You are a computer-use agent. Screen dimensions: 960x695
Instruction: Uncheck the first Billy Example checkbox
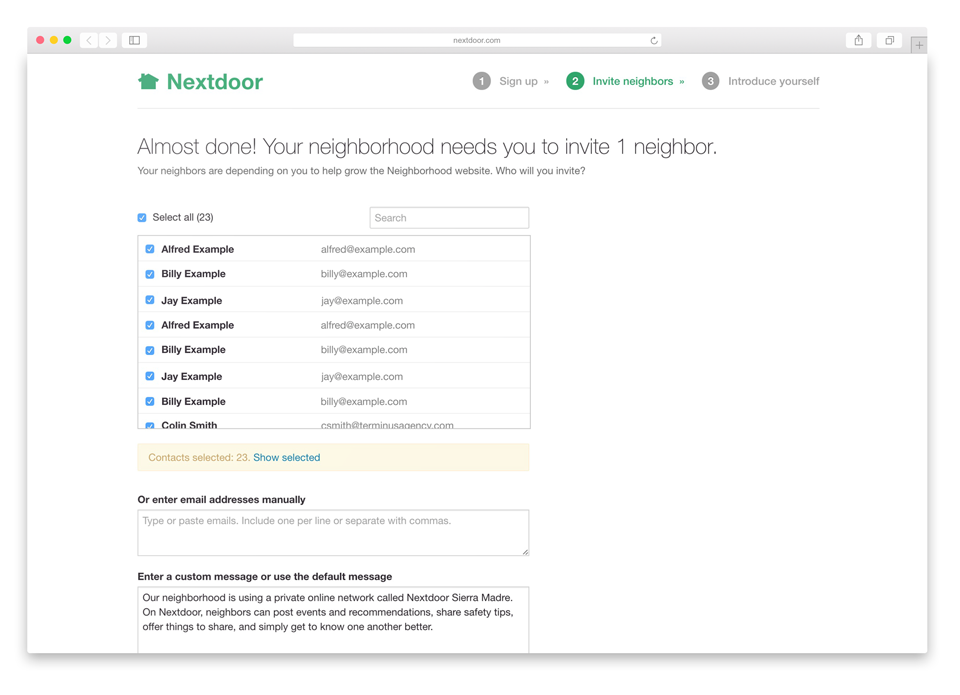click(150, 274)
